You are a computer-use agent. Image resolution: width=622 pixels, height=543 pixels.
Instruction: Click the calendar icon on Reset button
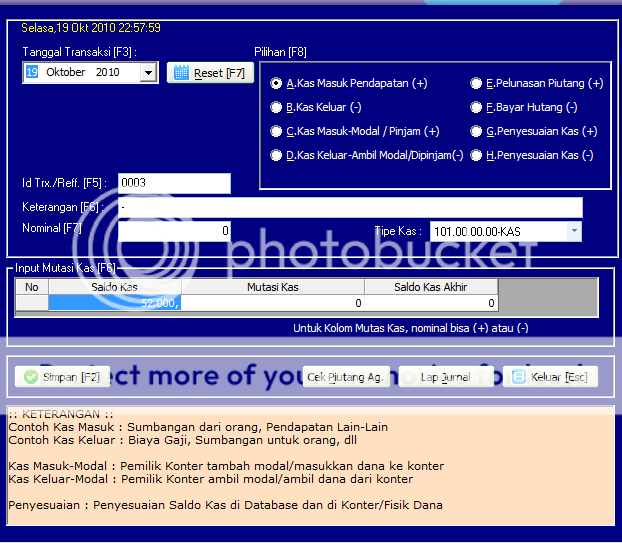[x=181, y=73]
